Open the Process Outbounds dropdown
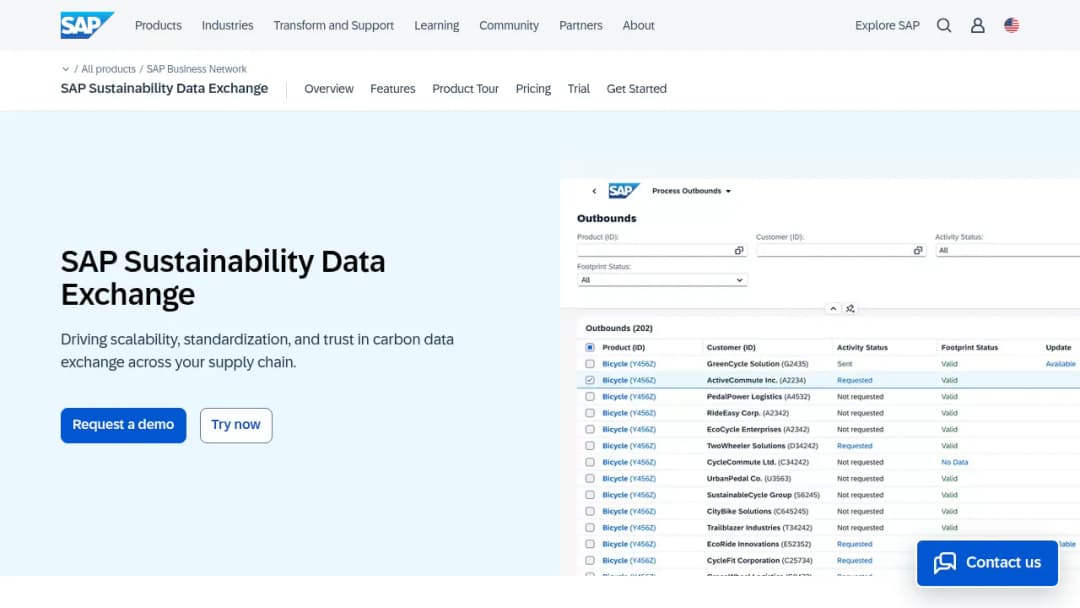Image resolution: width=1080 pixels, height=608 pixels. pyautogui.click(x=691, y=191)
